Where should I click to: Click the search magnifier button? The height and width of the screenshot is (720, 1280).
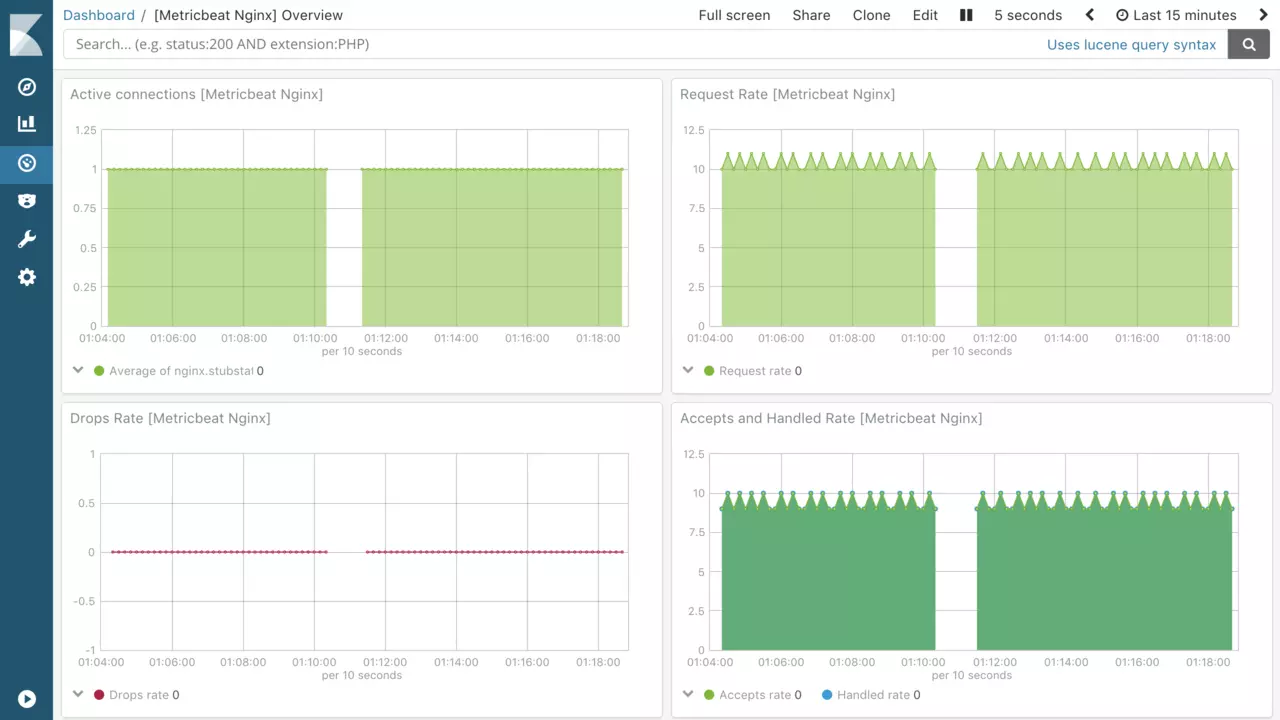(1248, 44)
